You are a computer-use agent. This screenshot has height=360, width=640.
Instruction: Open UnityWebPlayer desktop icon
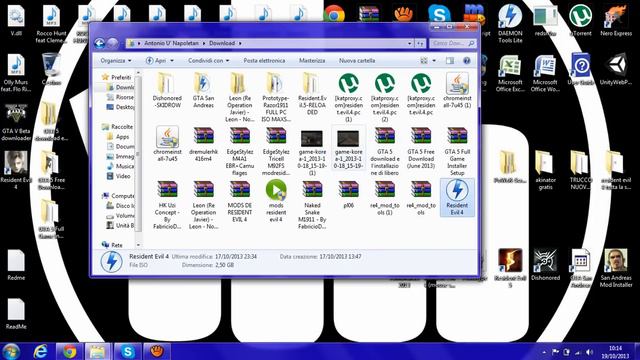616,69
